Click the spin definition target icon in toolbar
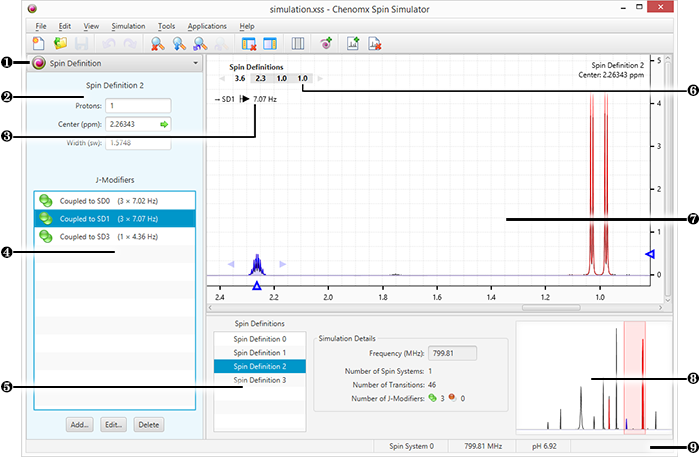 327,43
